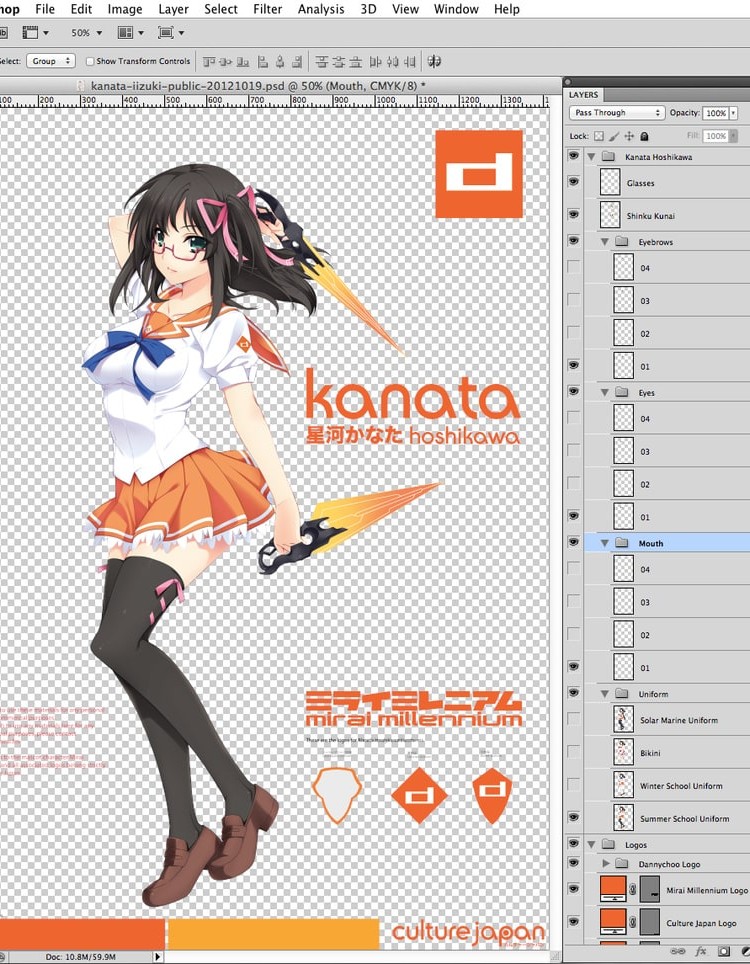Collapse the Eyes group
750x964 pixels.
(604, 392)
